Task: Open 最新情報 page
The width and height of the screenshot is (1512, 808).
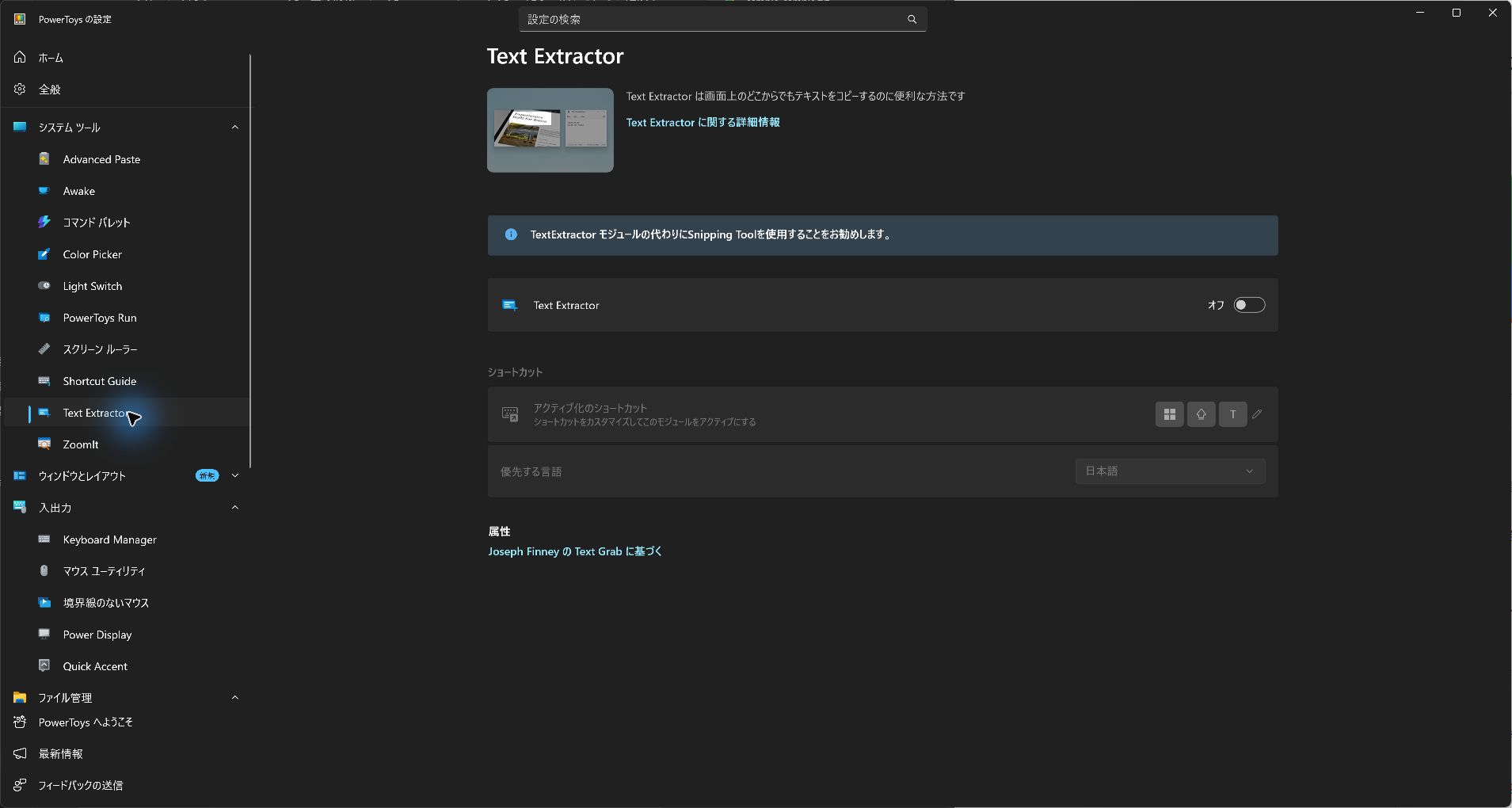Action: point(125,753)
